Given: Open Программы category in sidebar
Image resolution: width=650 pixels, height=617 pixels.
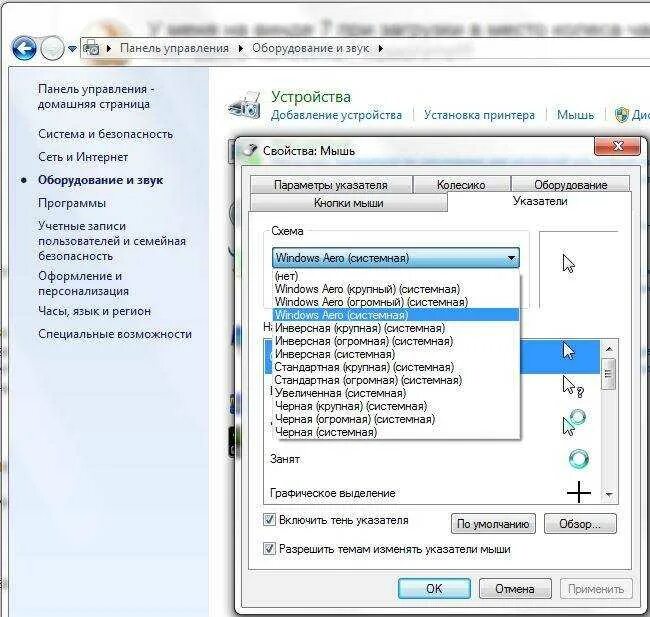Looking at the screenshot, I should click(x=72, y=203).
